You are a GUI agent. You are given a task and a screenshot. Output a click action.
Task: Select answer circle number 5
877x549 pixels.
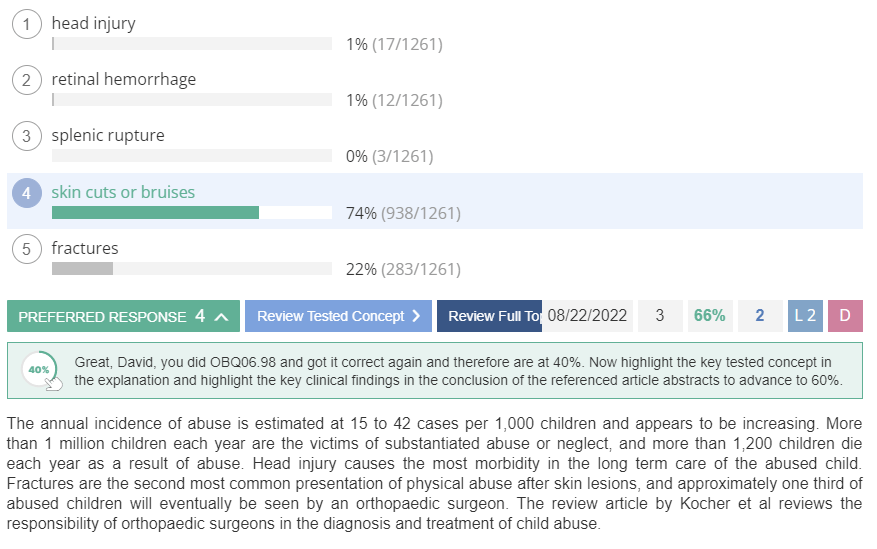[27, 249]
